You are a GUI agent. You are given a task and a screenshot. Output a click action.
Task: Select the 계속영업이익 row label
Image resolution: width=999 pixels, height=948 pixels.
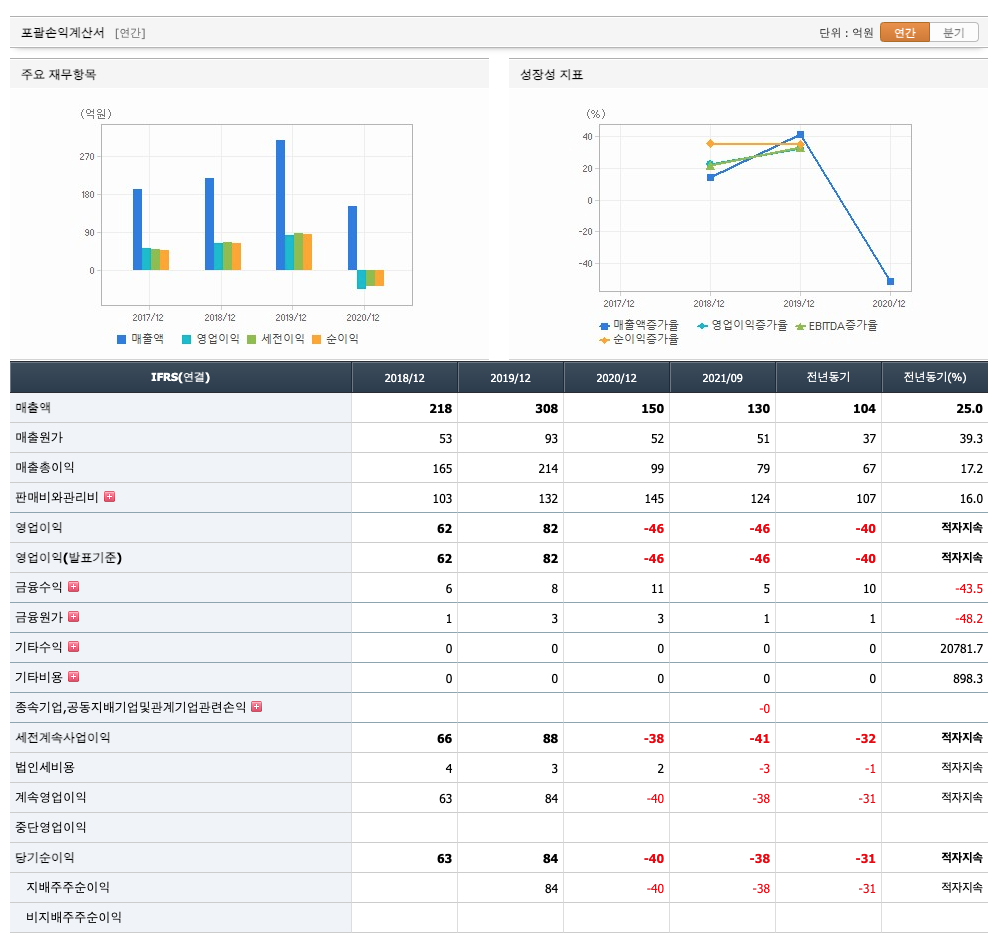[x=50, y=797]
